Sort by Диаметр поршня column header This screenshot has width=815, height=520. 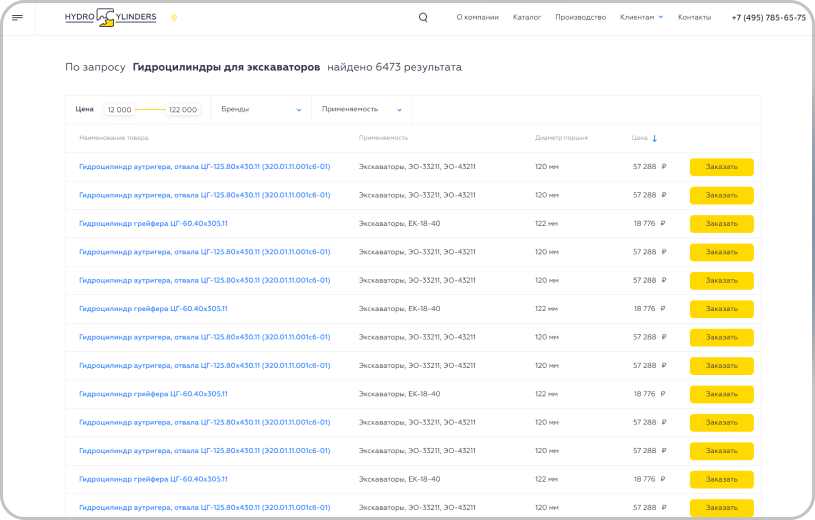pyautogui.click(x=561, y=138)
